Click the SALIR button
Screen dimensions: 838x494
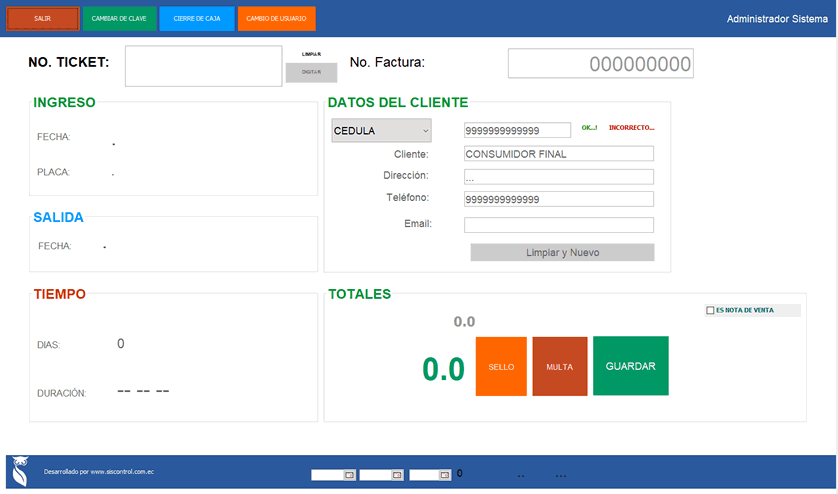coord(42,18)
